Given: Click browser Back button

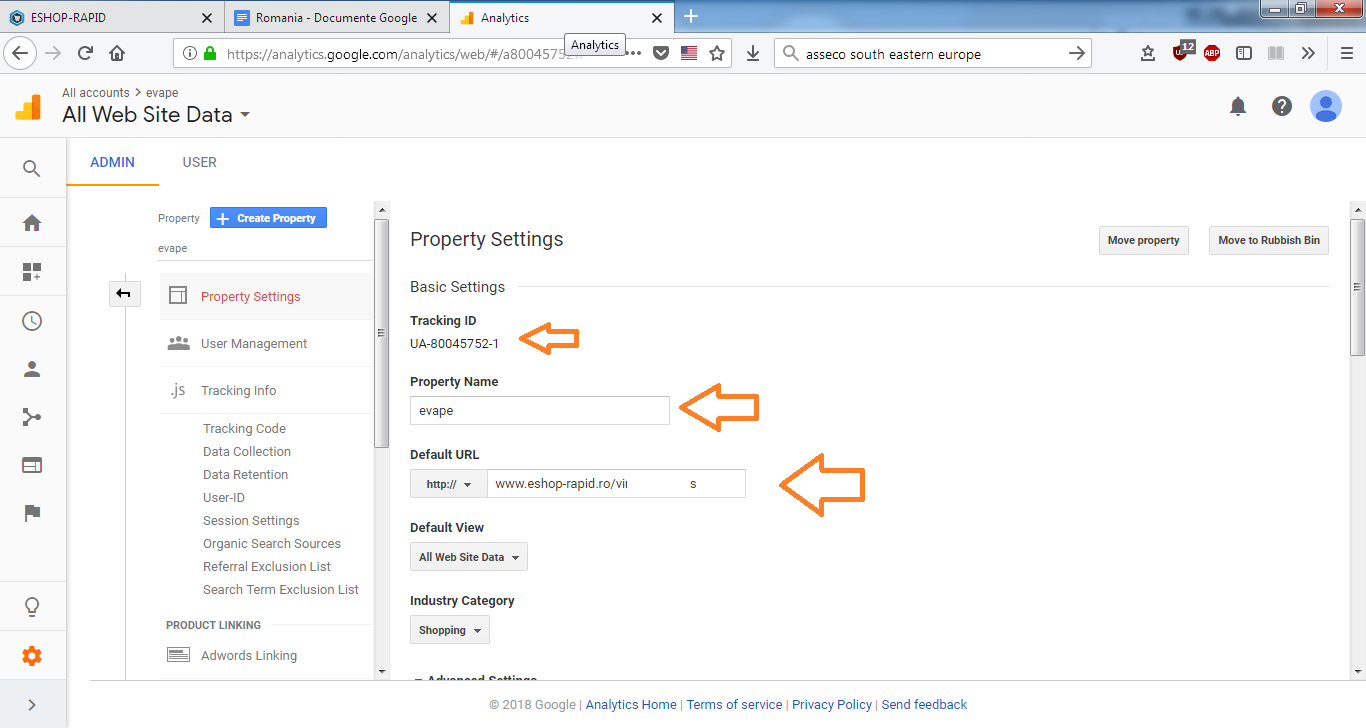Looking at the screenshot, I should pos(20,54).
